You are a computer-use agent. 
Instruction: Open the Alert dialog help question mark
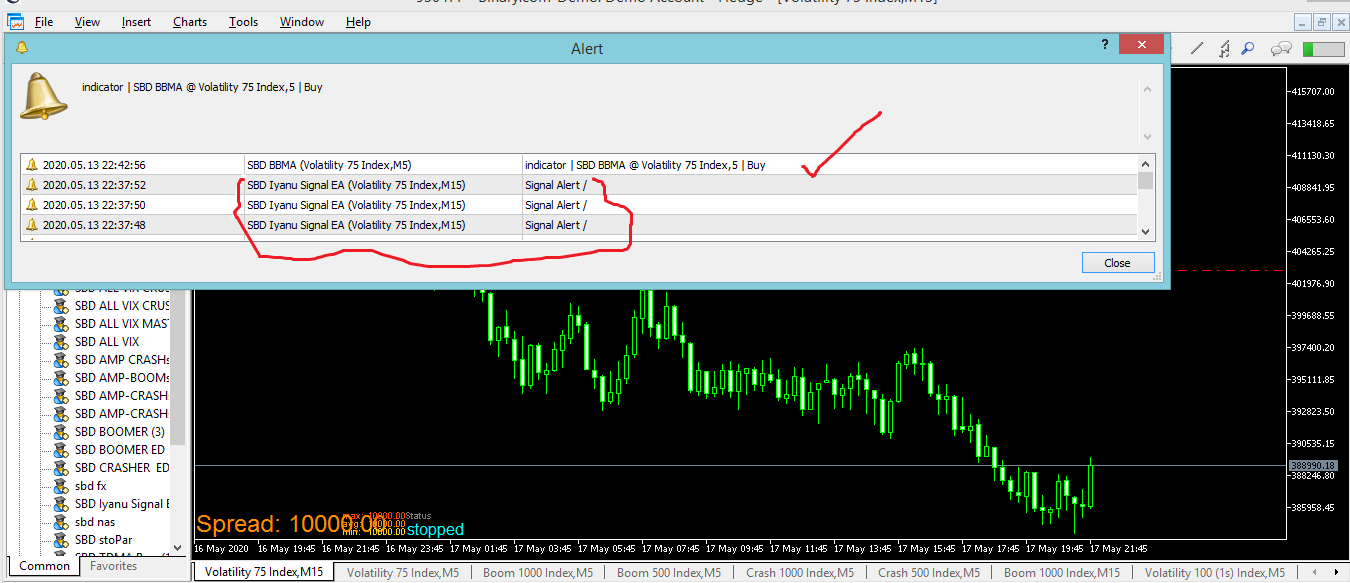click(1105, 45)
